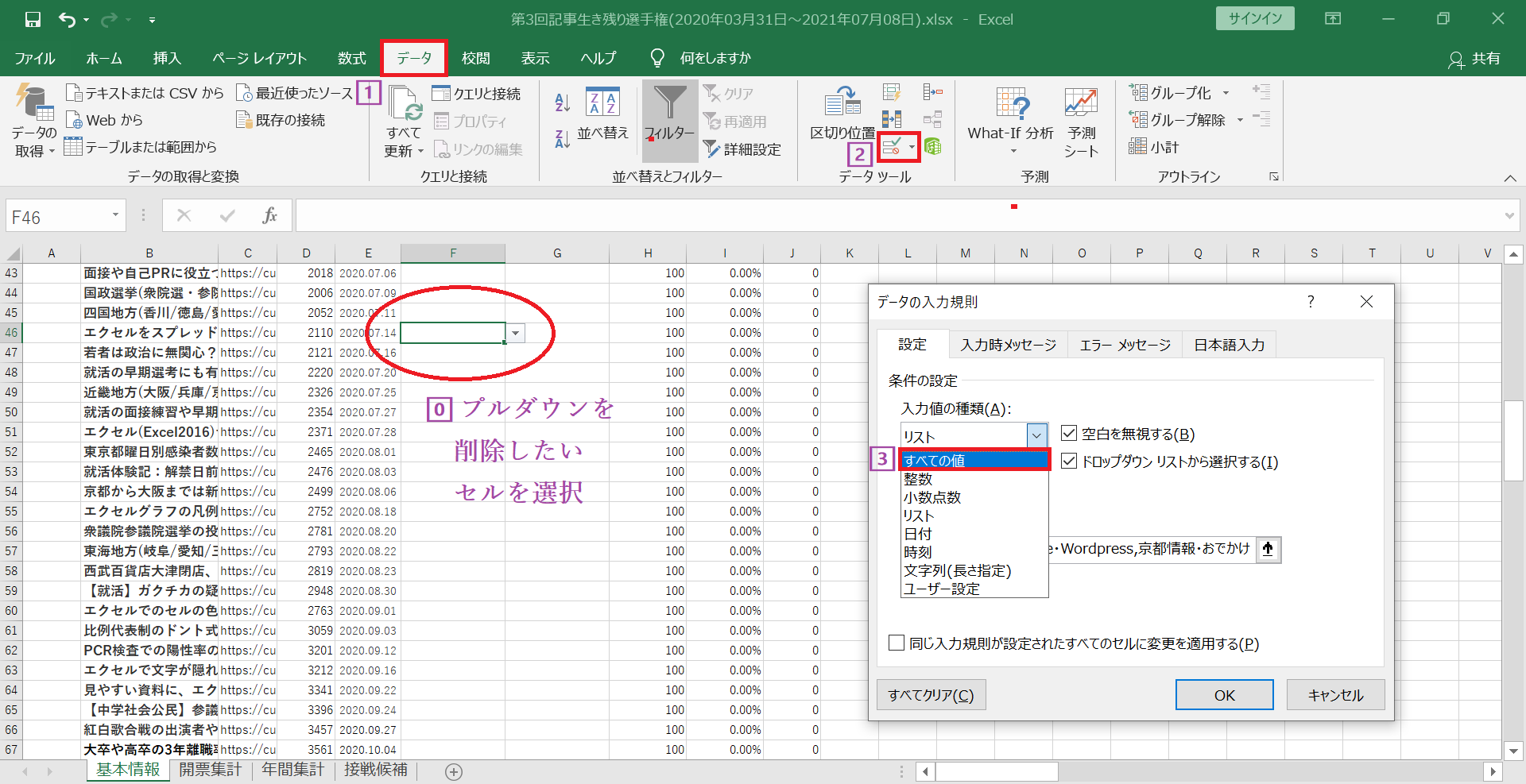Click the formula bar input field
The width and height of the screenshot is (1526, 784).
898,215
